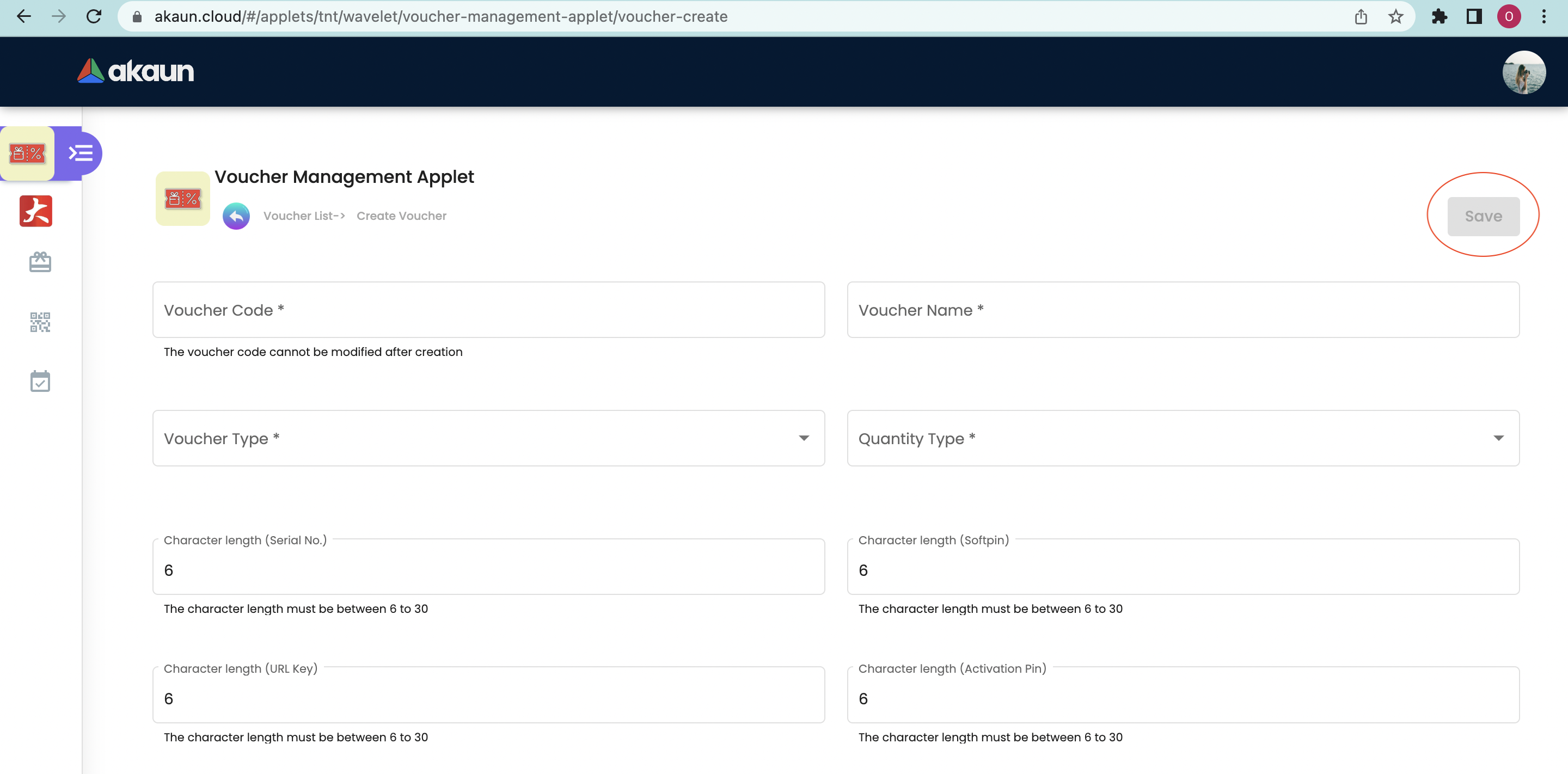Open the user profile avatar in header
Screen dimensions: 1568x774
[x=1523, y=72]
